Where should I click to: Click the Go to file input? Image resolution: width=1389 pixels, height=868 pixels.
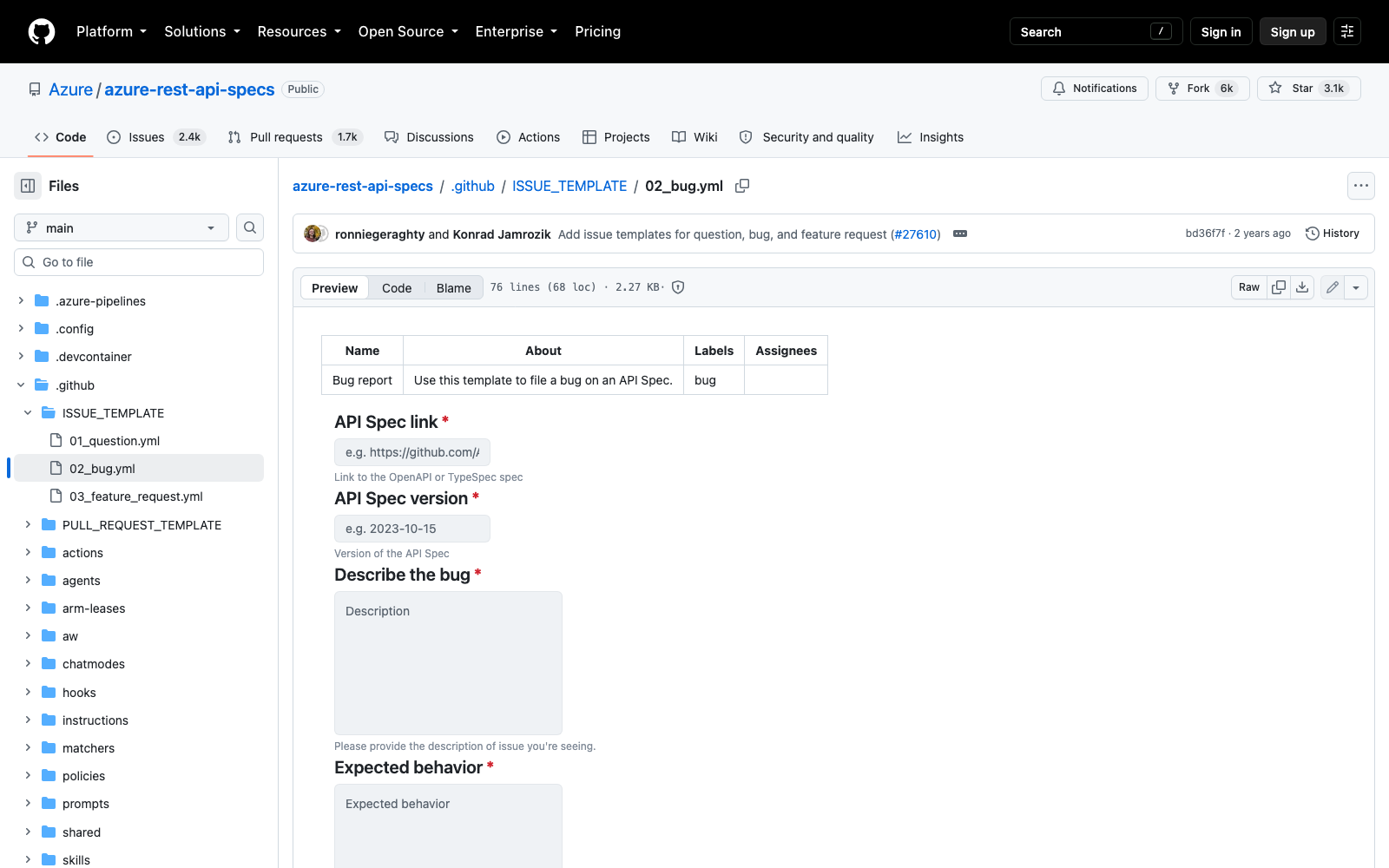tap(139, 262)
